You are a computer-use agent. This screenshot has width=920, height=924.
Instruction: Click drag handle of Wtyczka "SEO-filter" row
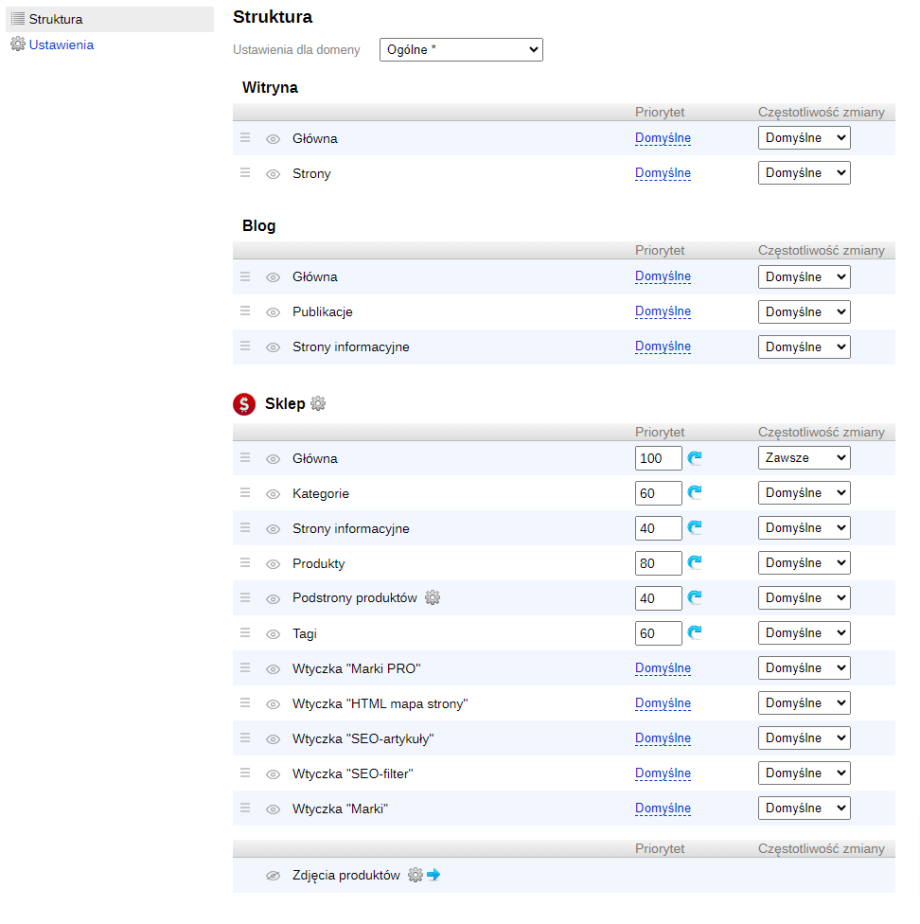click(x=245, y=773)
